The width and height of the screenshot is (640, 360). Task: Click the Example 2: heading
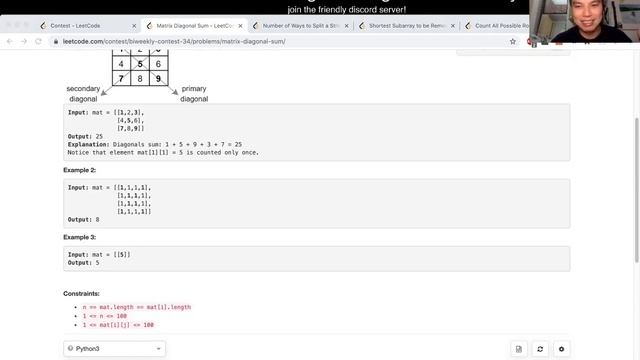(x=80, y=170)
